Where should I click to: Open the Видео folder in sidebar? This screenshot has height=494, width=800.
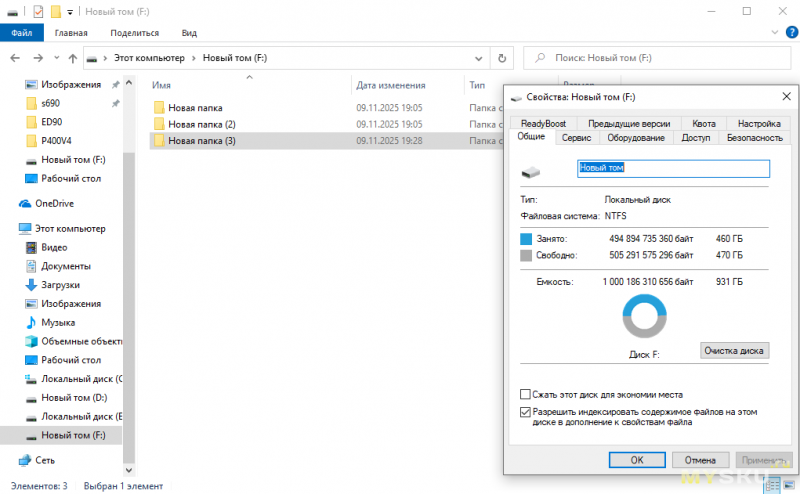[x=54, y=247]
